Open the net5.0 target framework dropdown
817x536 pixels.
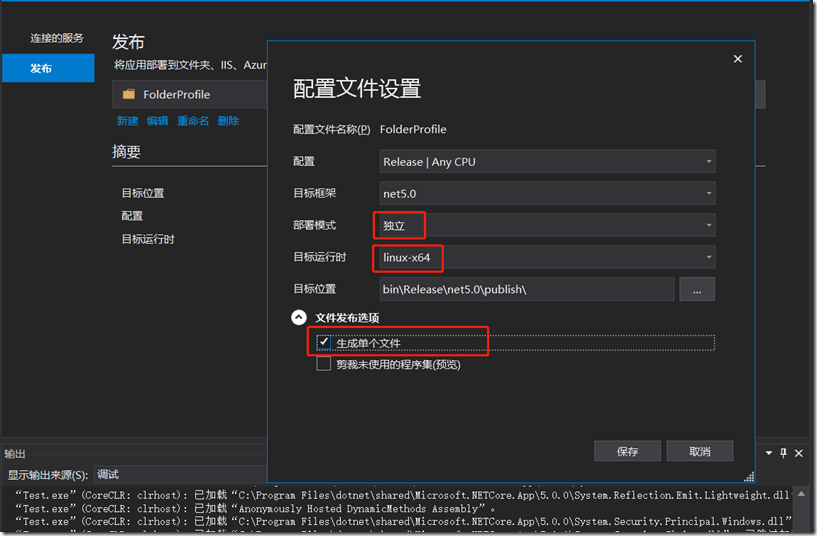click(547, 193)
